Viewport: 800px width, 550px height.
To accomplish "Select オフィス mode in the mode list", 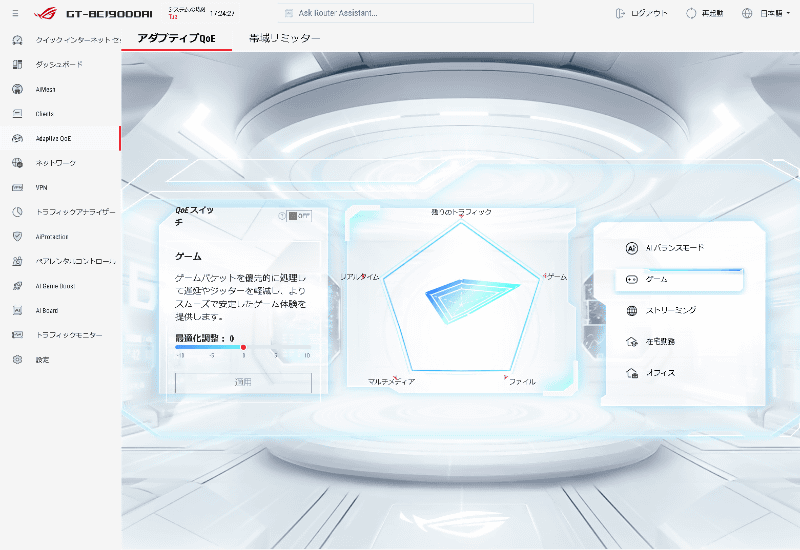I will point(679,373).
